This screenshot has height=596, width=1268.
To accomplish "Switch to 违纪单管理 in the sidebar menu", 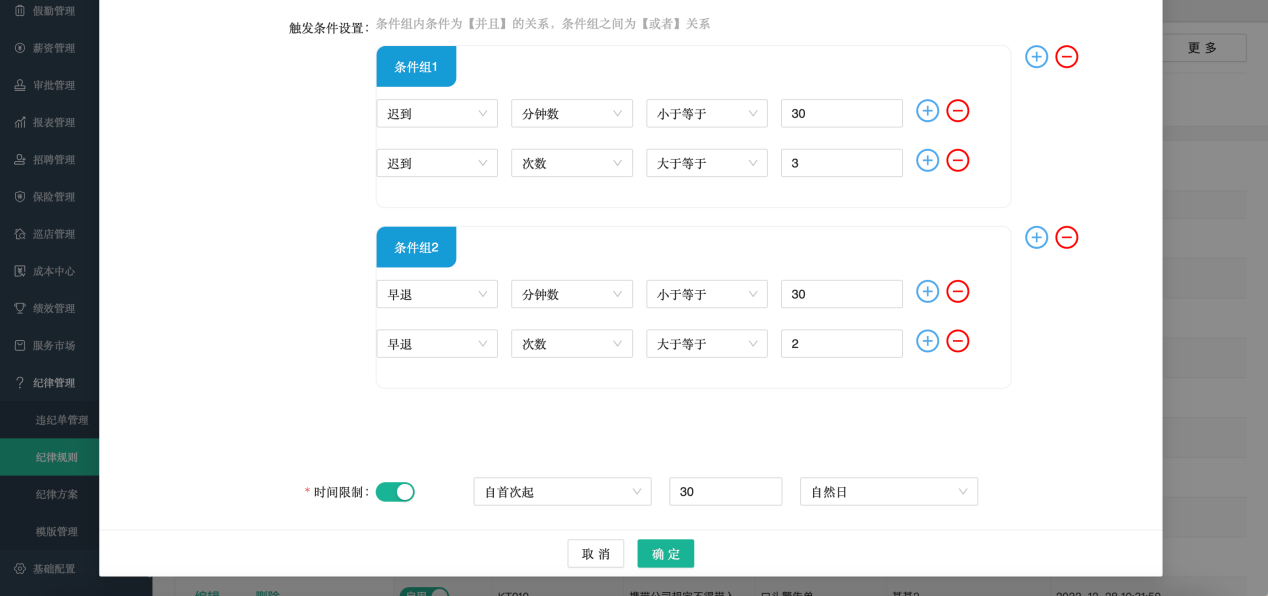I will (x=64, y=420).
